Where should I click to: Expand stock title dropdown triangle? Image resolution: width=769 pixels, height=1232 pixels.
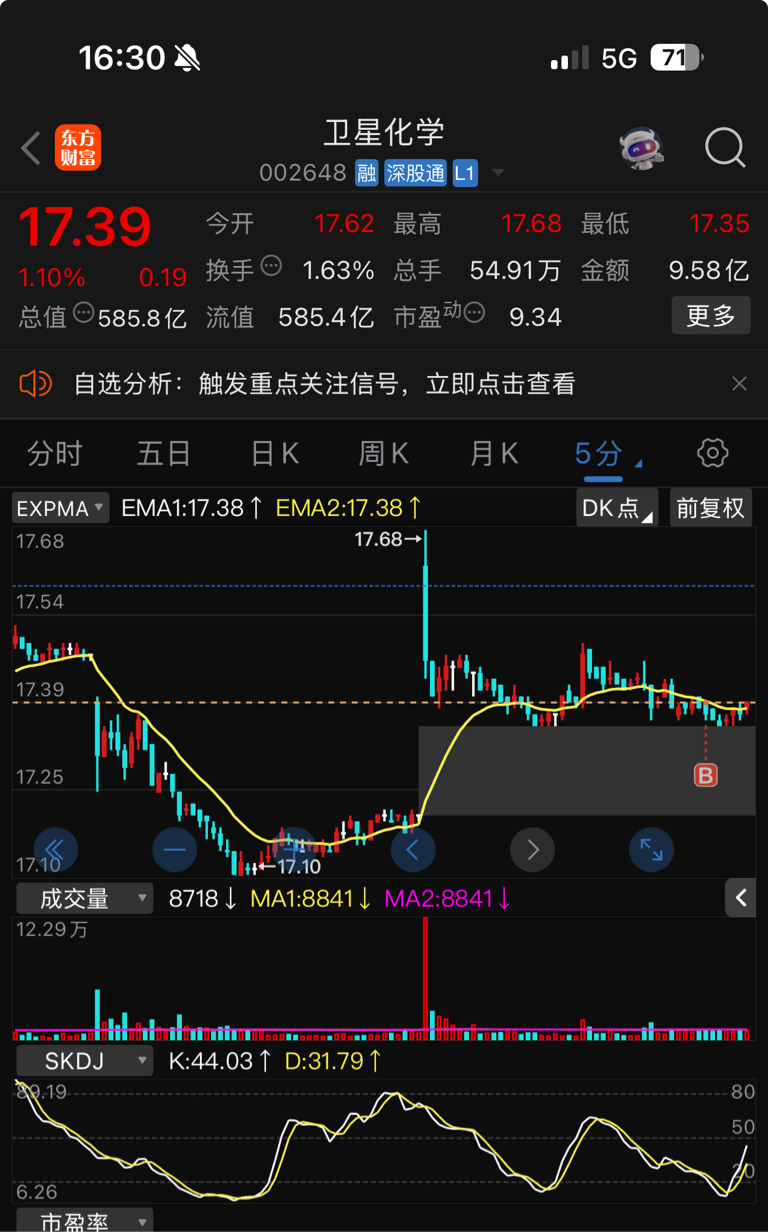[x=497, y=174]
